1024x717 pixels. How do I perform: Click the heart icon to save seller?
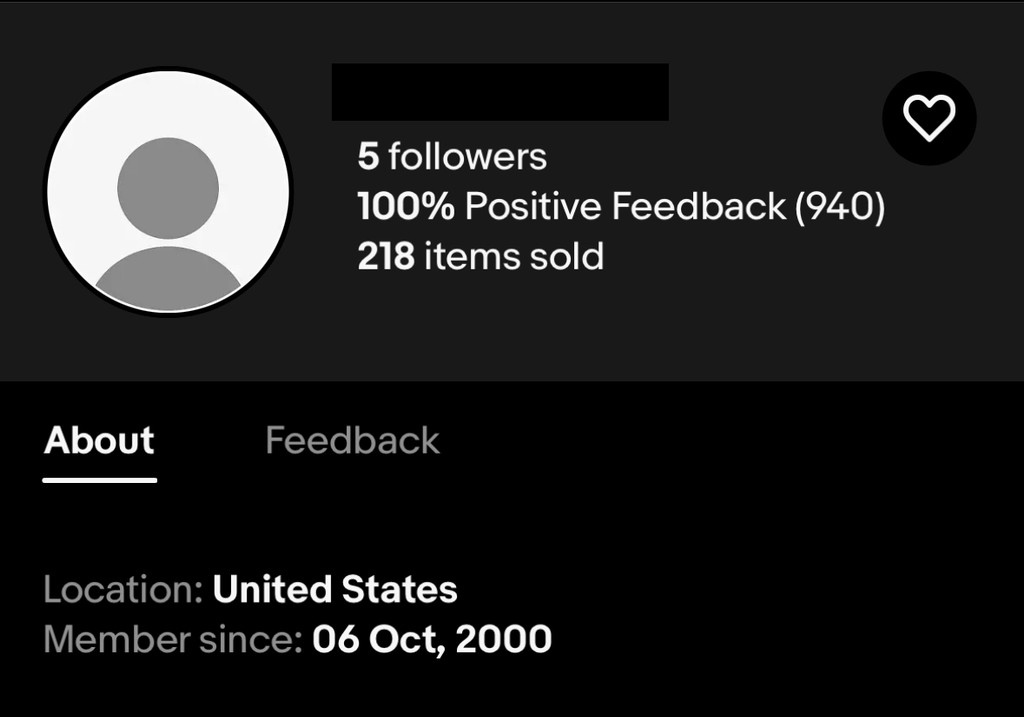tap(929, 119)
